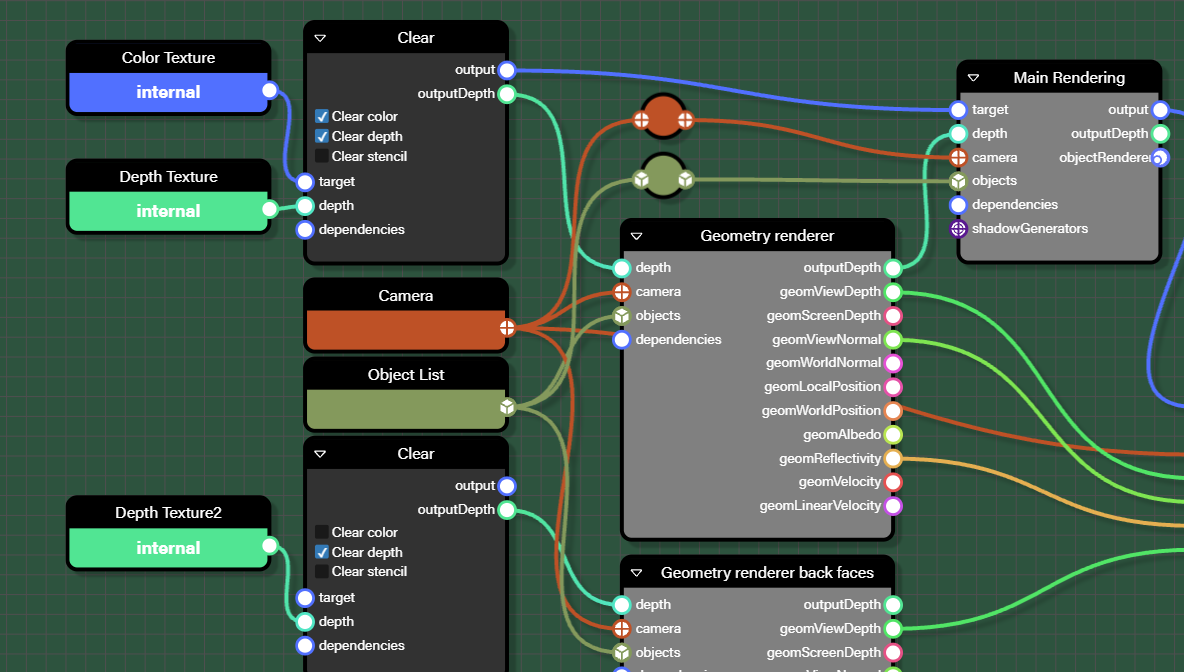Select the depth input port on Geometry renderer
Viewport: 1184px width, 672px height.
point(621,267)
